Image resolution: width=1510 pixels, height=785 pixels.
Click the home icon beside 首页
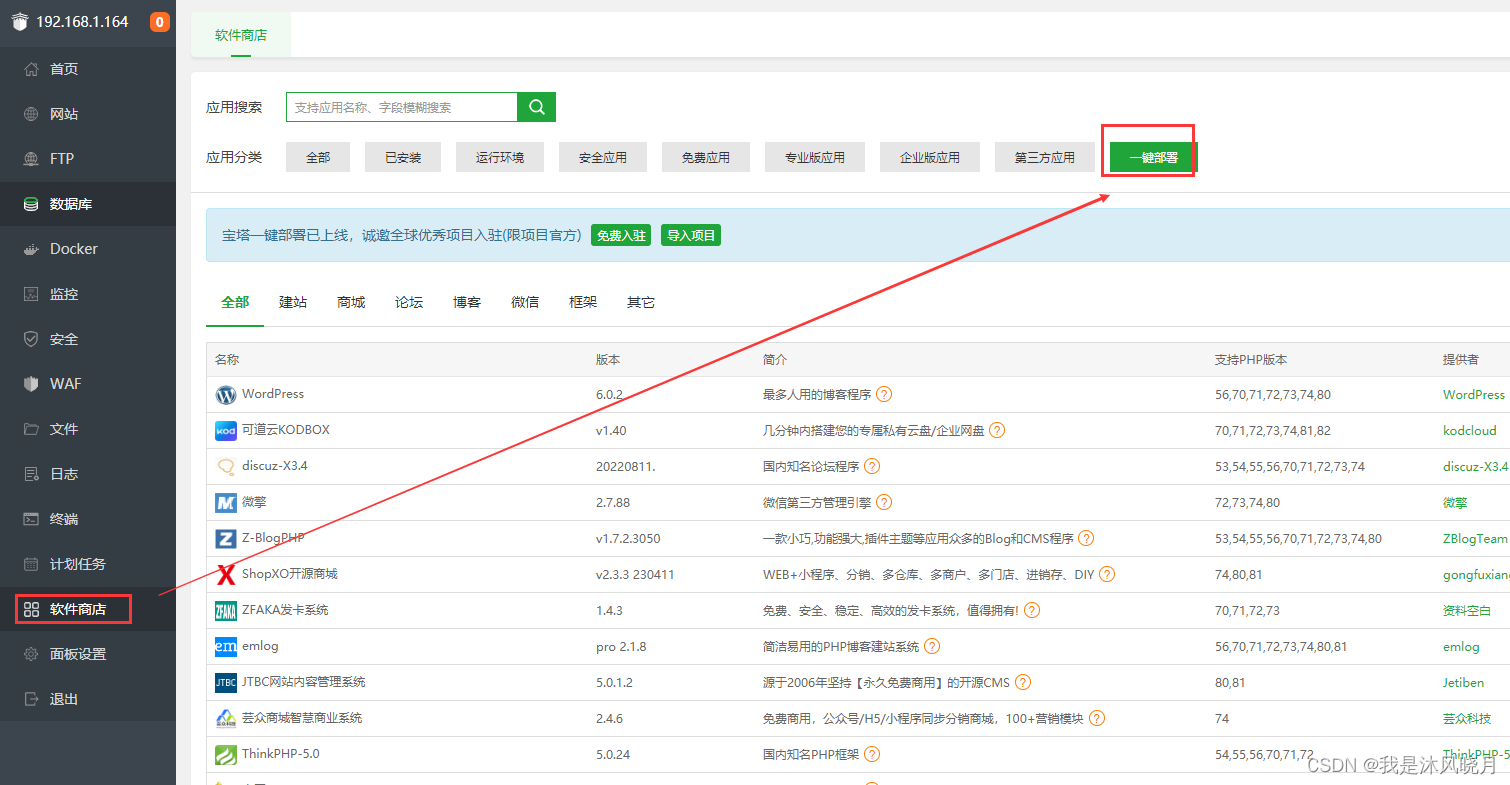(31, 69)
